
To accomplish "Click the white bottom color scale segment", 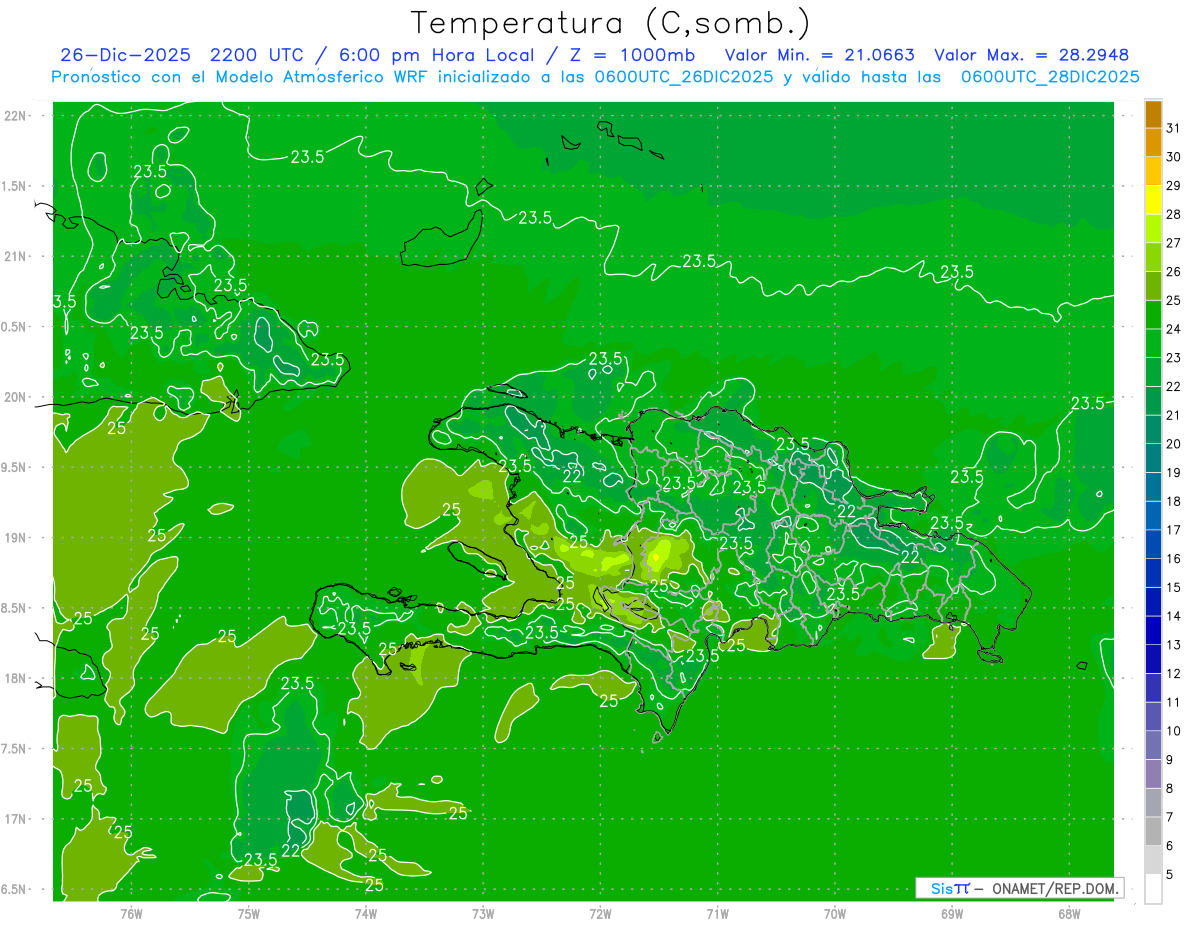I will coord(1153,889).
